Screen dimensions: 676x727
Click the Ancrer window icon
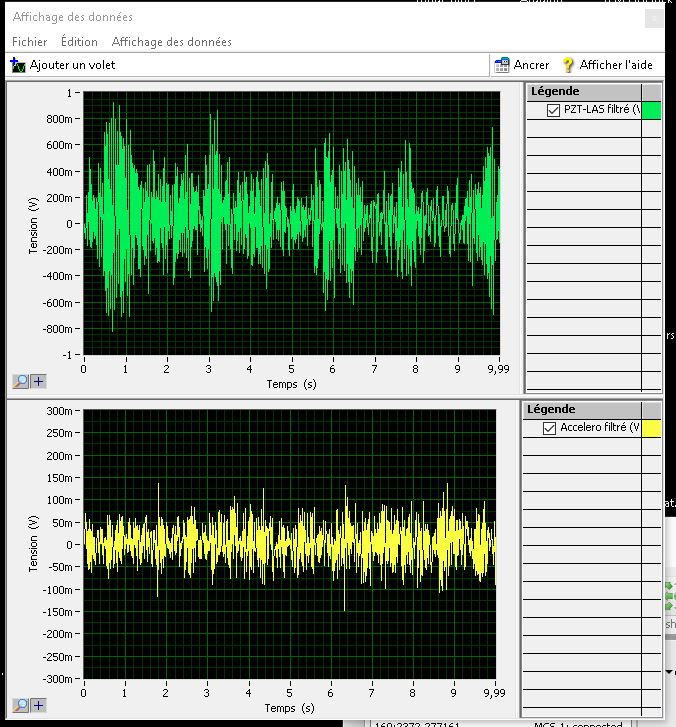tap(502, 65)
